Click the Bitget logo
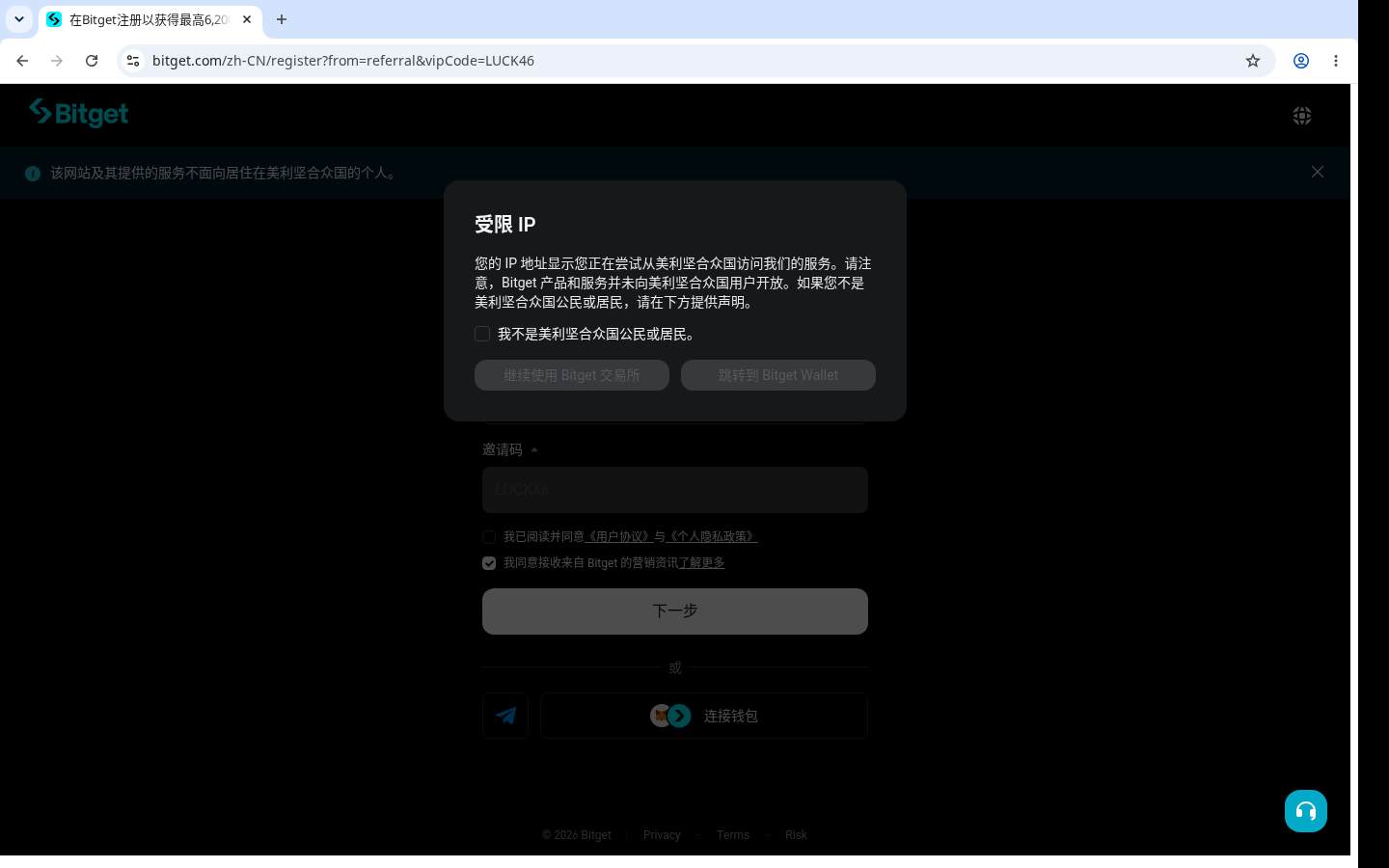 pyautogui.click(x=78, y=113)
